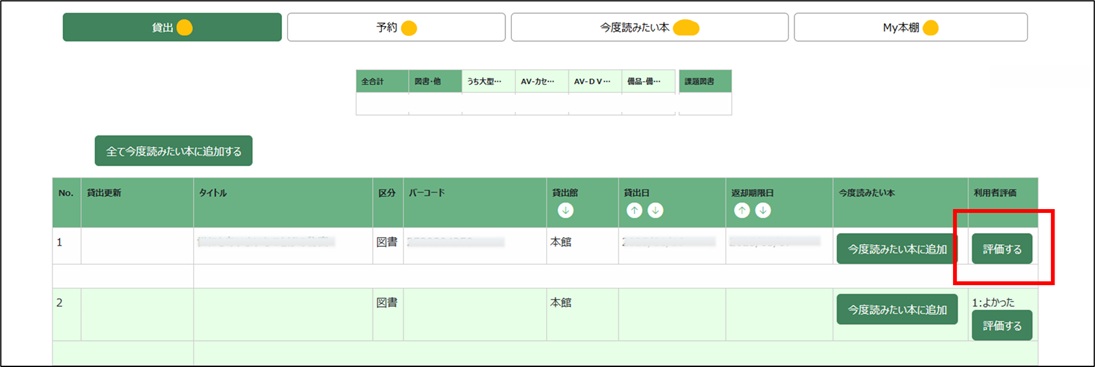
Task: Click row number 1 cell
Action: 66,246
